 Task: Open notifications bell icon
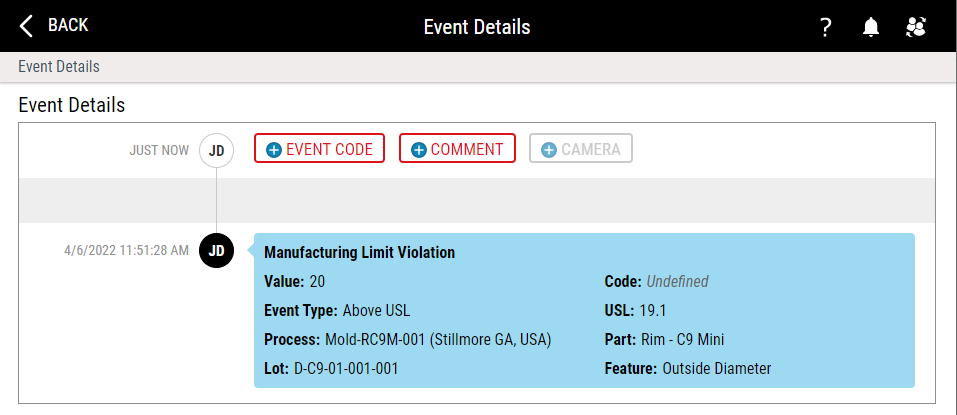[871, 27]
